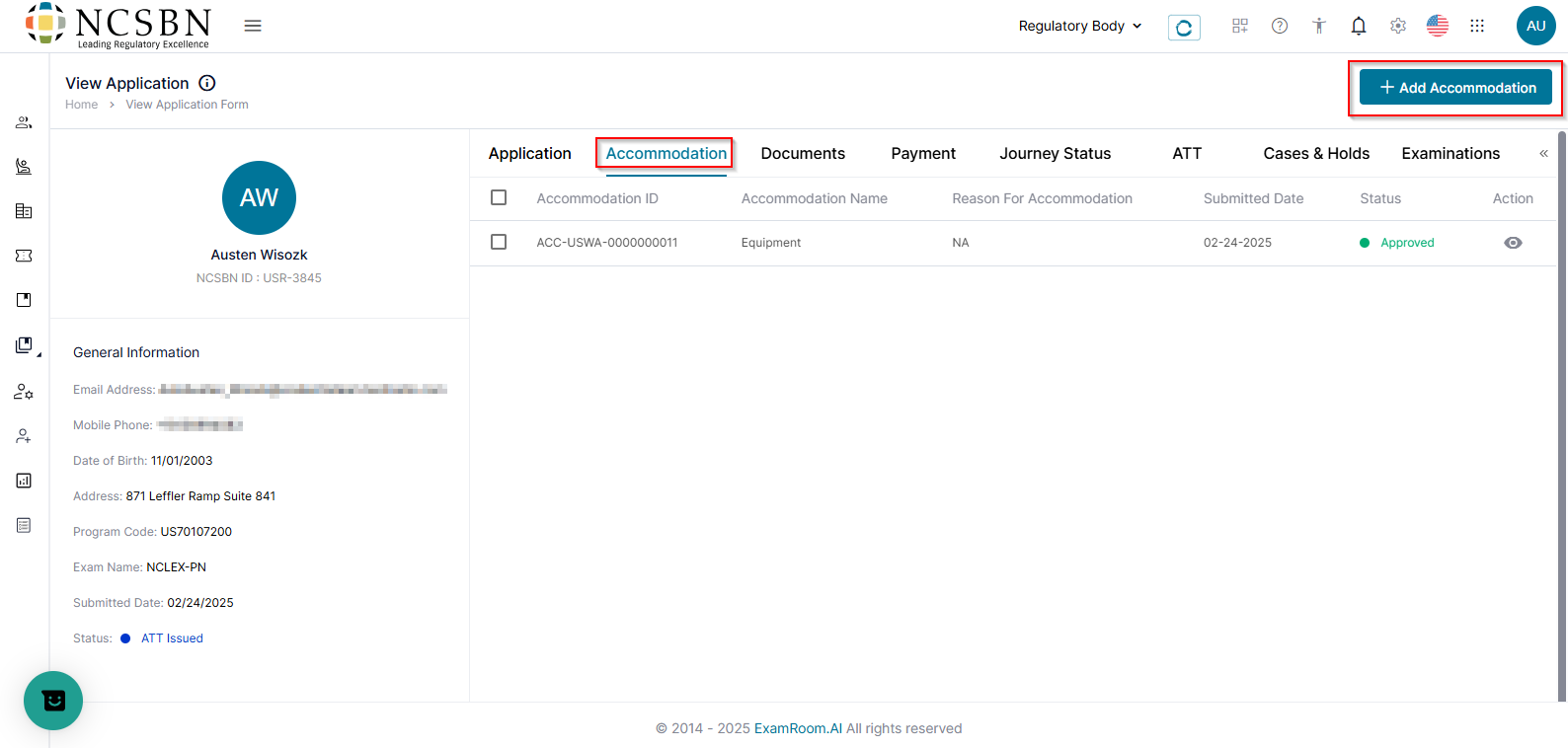Click the NA reason cell
The image size is (1568, 748).
coord(961,243)
